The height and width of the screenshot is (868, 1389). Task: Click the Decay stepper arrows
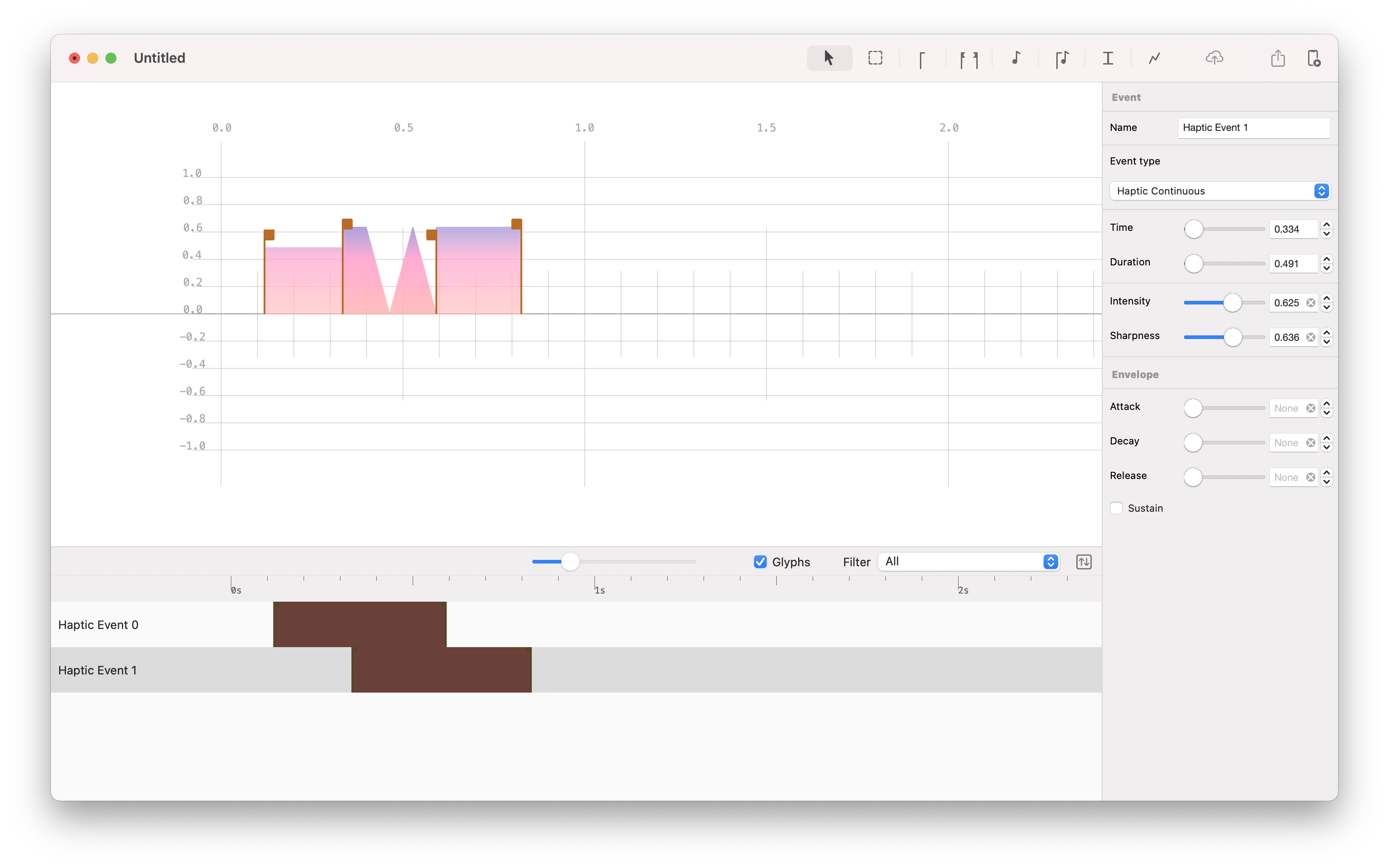click(1326, 443)
